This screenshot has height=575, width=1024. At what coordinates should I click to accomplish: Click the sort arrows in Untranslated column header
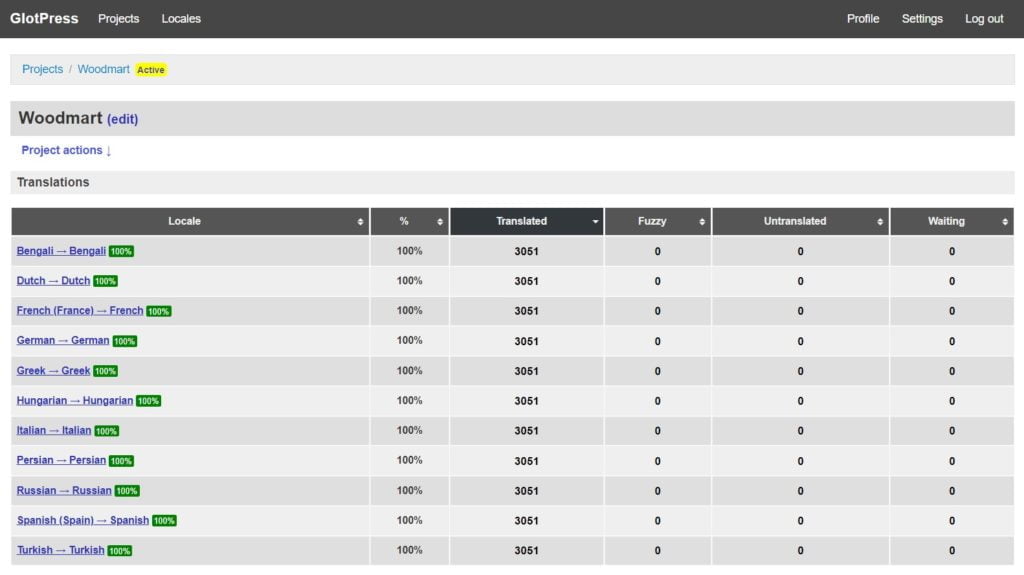pos(880,222)
